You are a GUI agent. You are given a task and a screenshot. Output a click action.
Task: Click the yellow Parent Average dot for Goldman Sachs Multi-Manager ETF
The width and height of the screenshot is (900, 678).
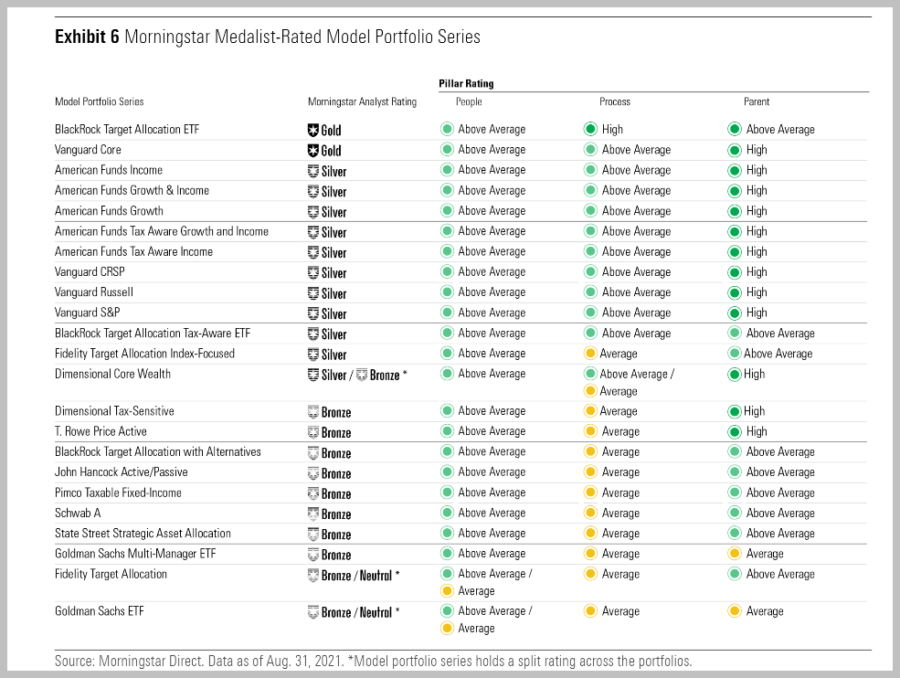point(734,553)
